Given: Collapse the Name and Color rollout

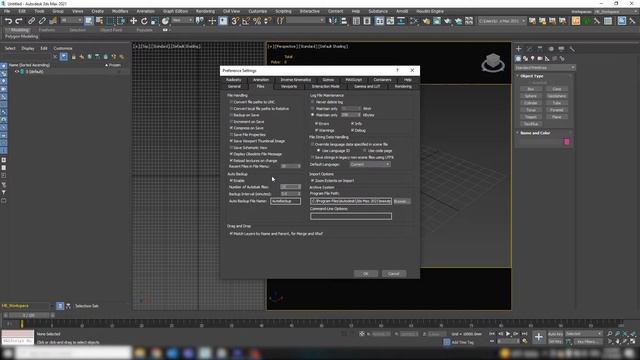Looking at the screenshot, I should (x=535, y=133).
